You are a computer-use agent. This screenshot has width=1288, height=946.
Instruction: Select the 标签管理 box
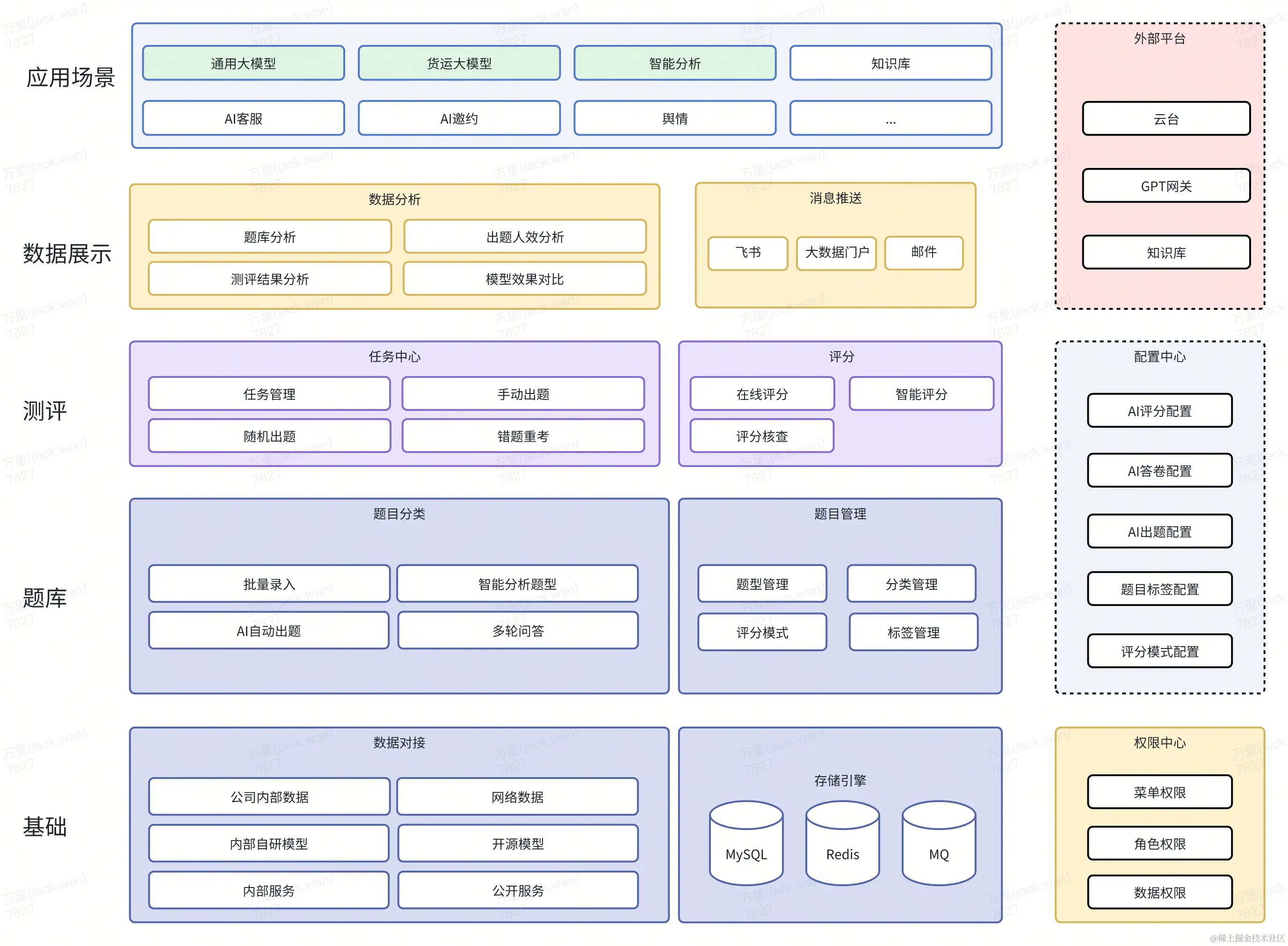(x=913, y=632)
